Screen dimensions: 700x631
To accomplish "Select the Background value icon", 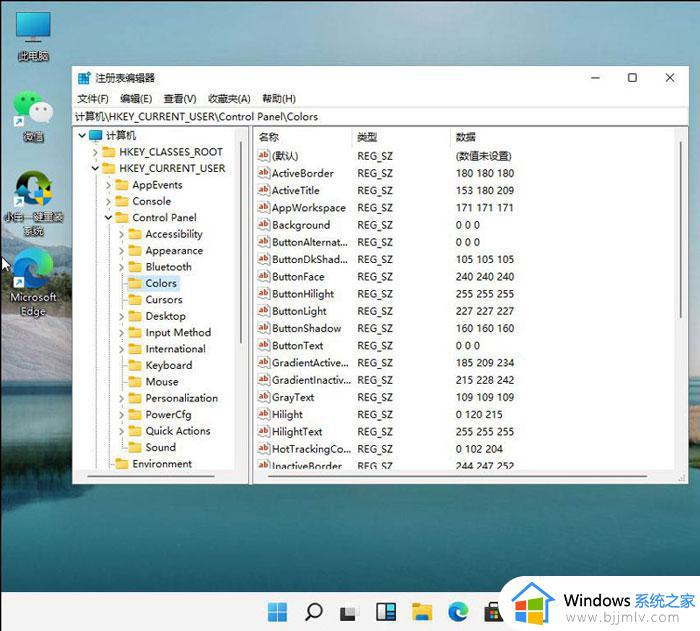I will [263, 225].
